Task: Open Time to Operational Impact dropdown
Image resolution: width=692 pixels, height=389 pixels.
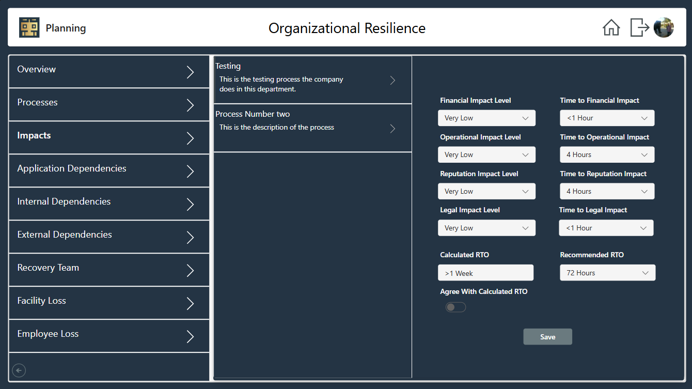Action: (607, 155)
